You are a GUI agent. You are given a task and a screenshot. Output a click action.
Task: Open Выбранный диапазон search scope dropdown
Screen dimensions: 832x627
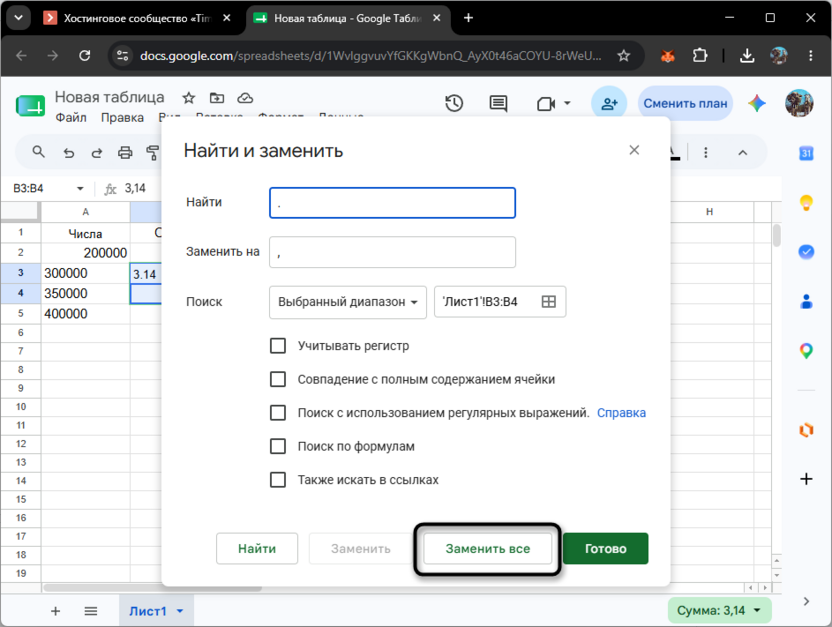(x=348, y=302)
